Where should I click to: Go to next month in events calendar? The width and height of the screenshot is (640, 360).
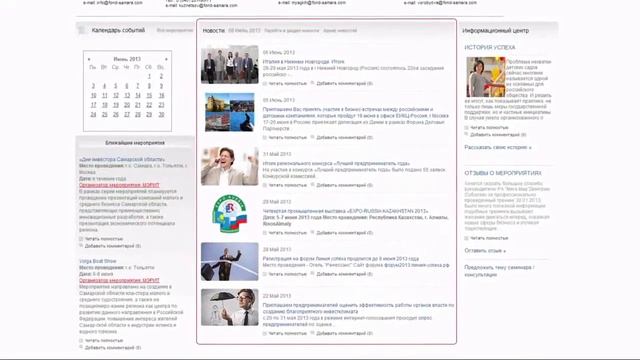(166, 59)
